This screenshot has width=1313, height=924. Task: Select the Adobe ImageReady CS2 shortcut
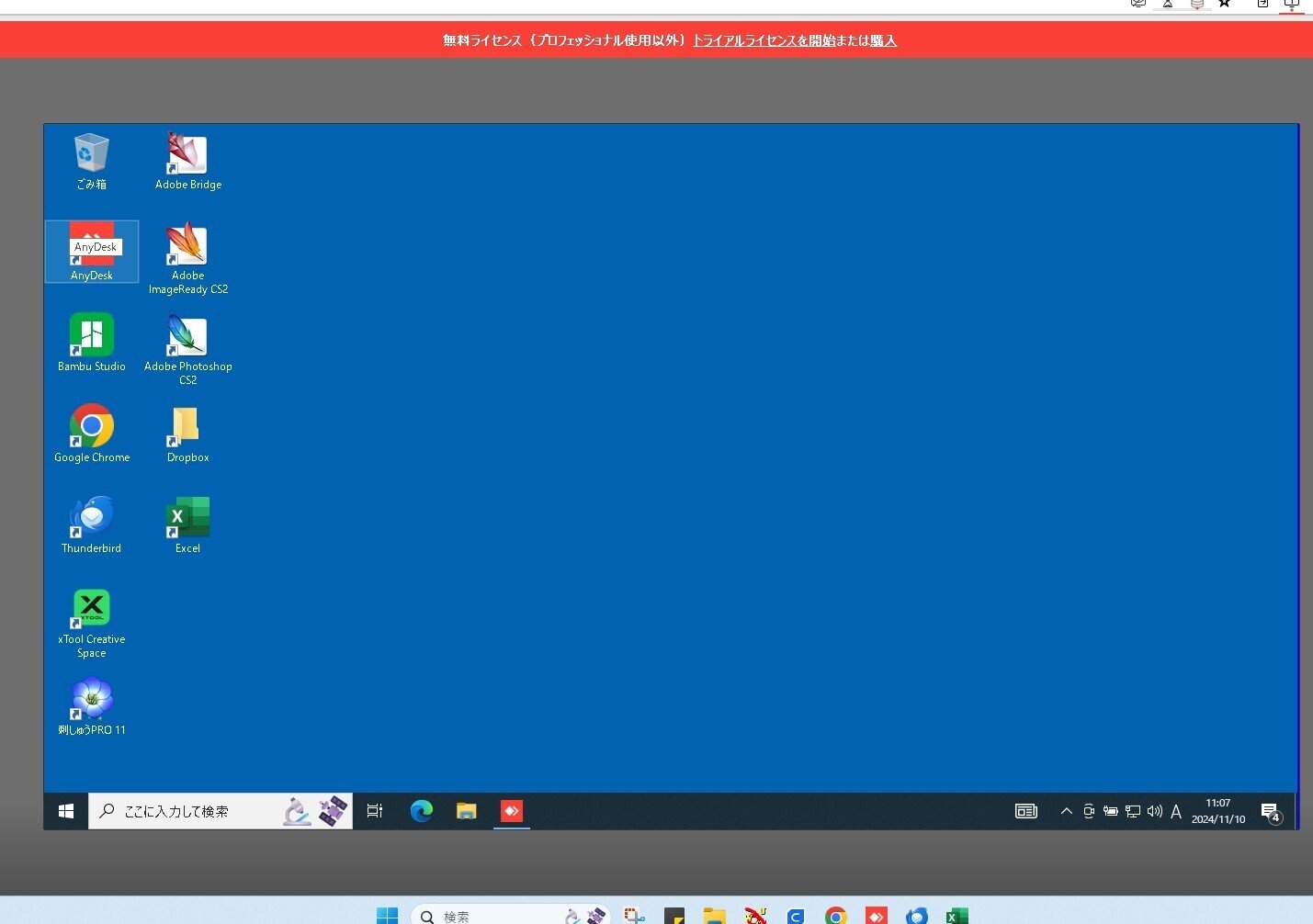point(188,258)
